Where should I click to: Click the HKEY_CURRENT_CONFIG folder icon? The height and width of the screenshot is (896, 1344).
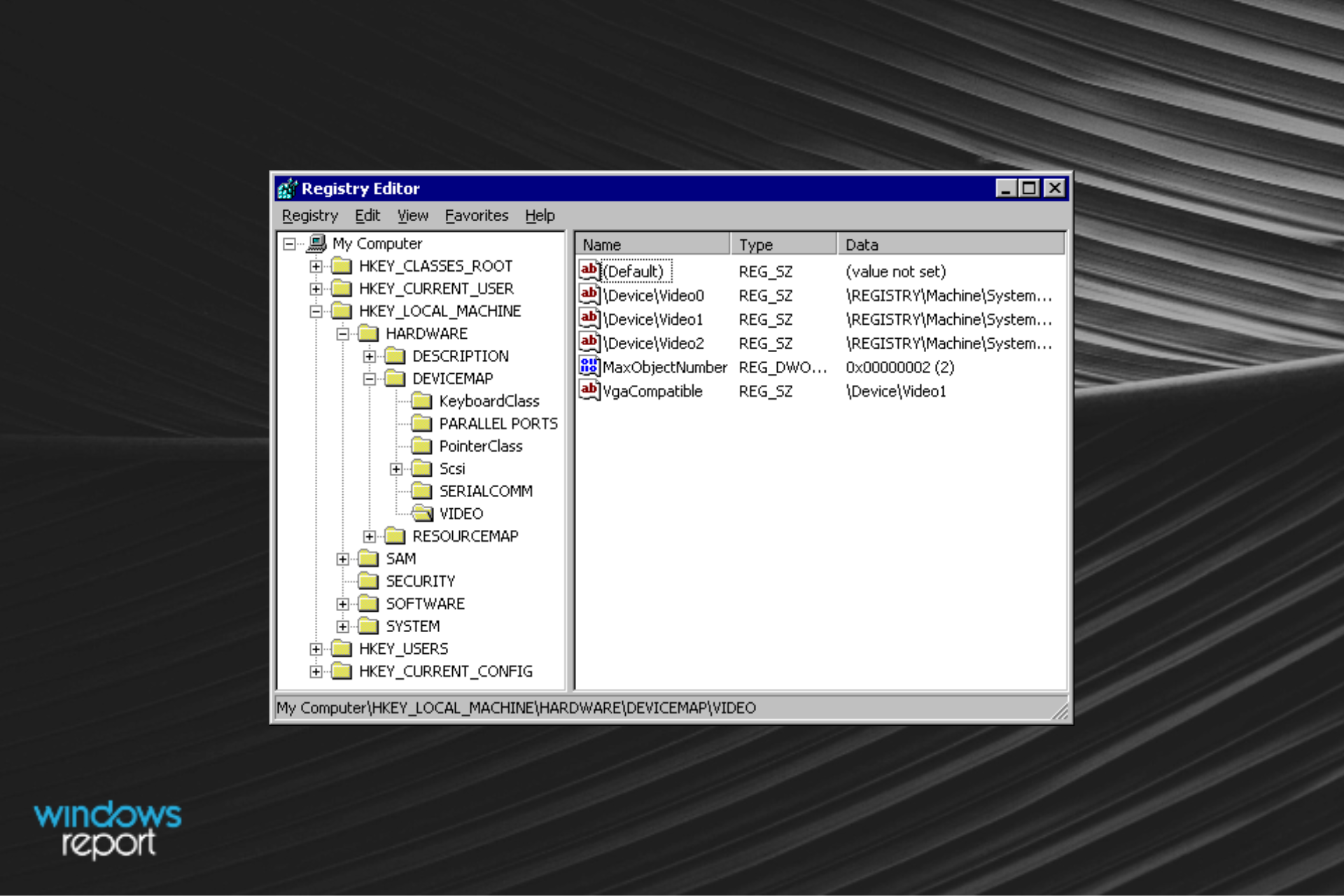click(342, 671)
